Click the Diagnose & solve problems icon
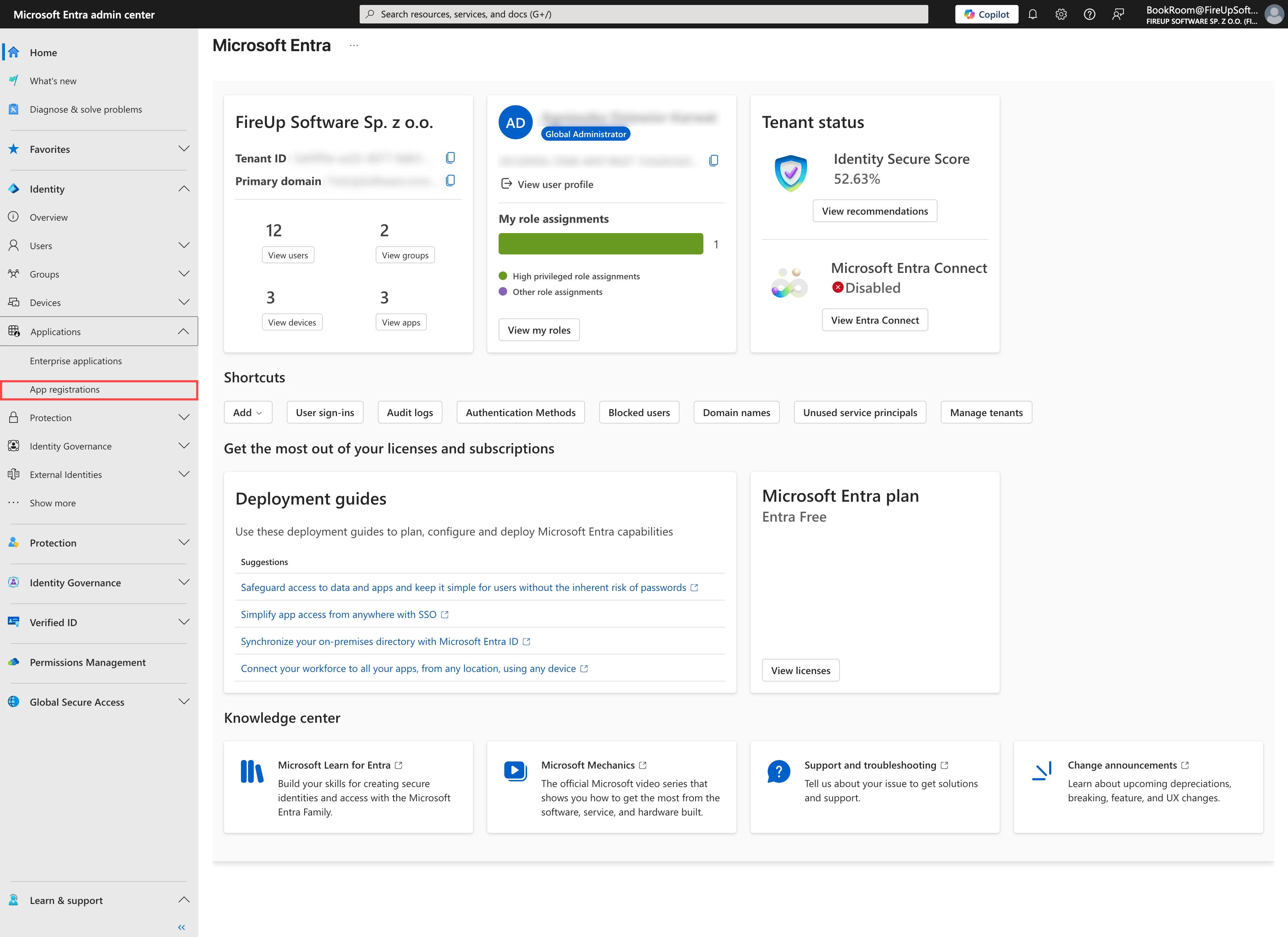1288x937 pixels. pyautogui.click(x=14, y=109)
